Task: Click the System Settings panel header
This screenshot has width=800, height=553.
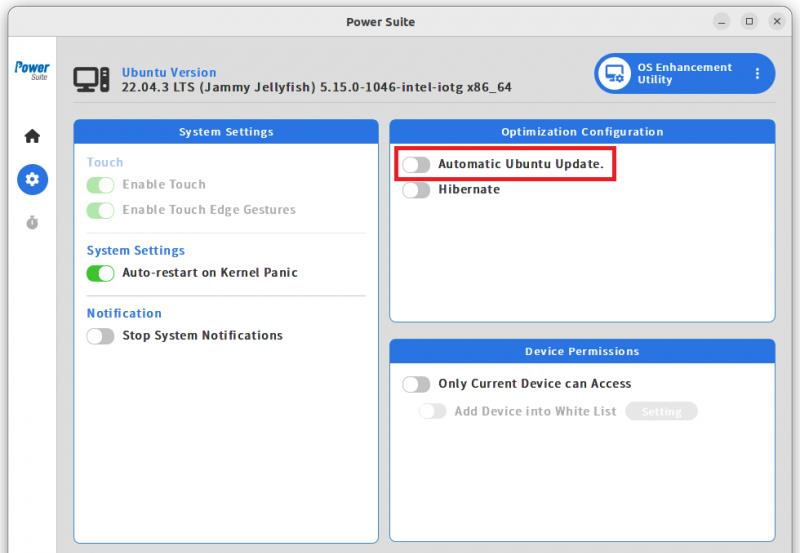Action: [x=226, y=132]
